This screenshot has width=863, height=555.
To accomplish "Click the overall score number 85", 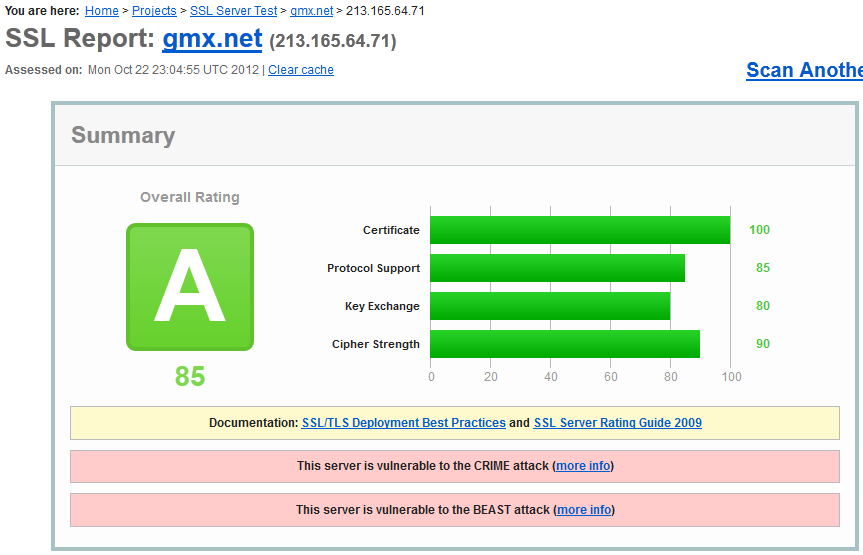I will click(190, 376).
